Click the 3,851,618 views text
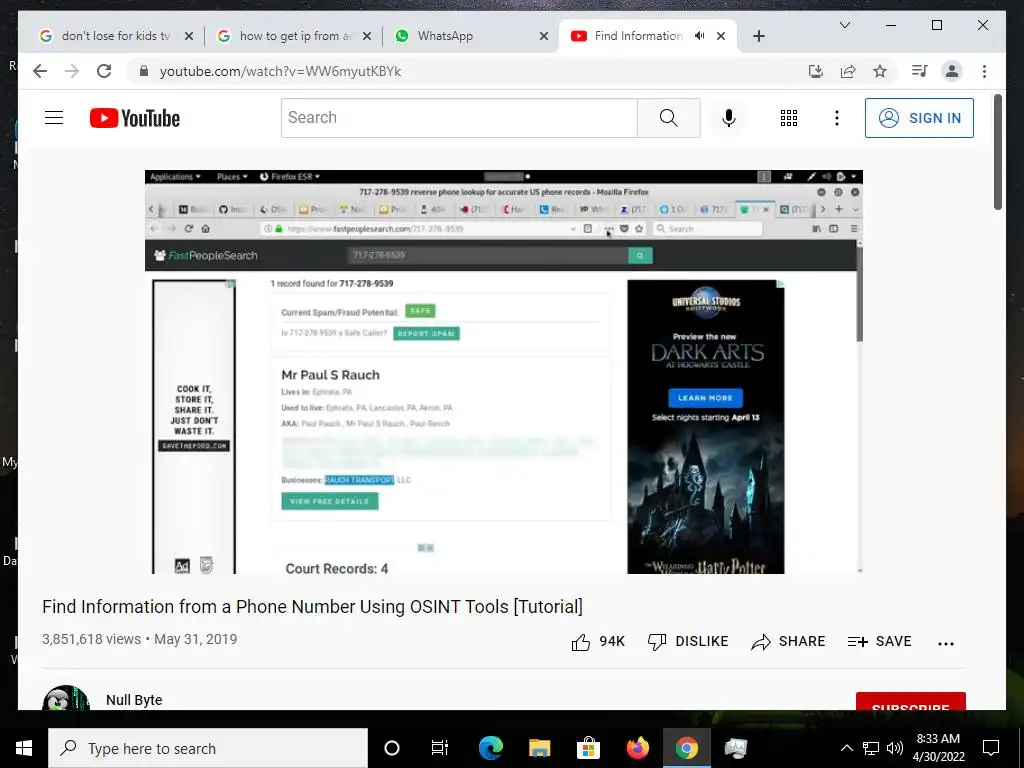Viewport: 1024px width, 768px height. click(91, 639)
